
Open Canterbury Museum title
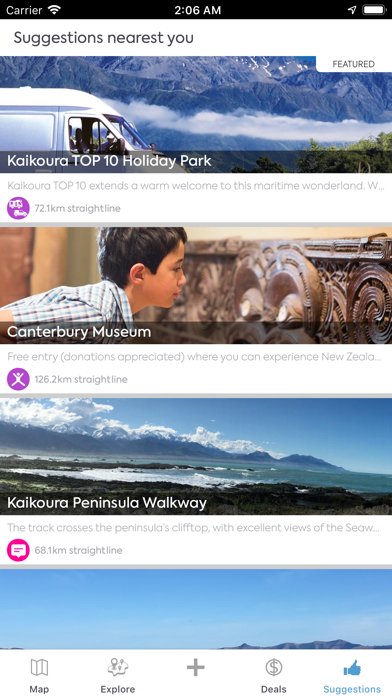(x=79, y=332)
